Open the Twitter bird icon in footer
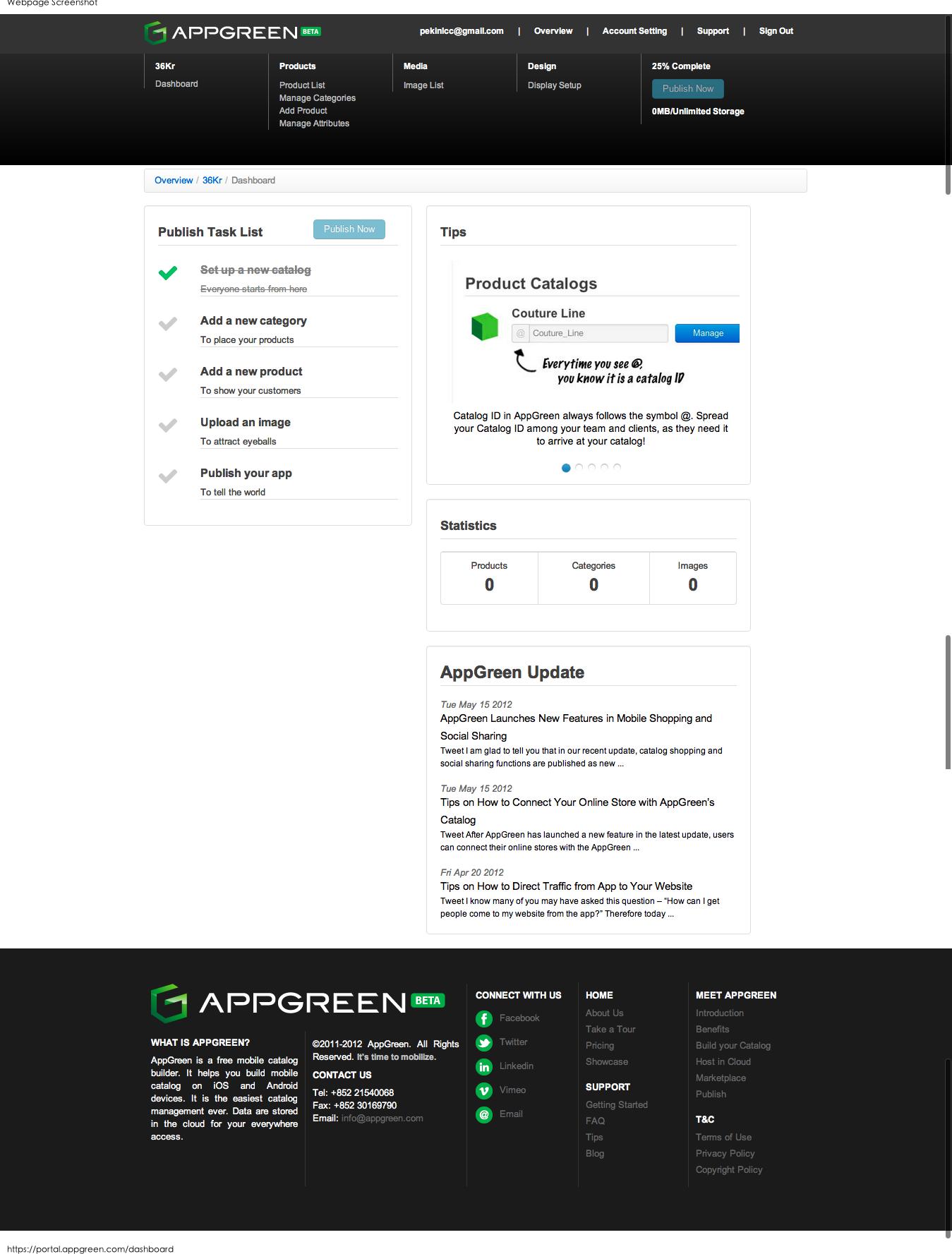The image size is (952, 1254). tap(484, 1042)
